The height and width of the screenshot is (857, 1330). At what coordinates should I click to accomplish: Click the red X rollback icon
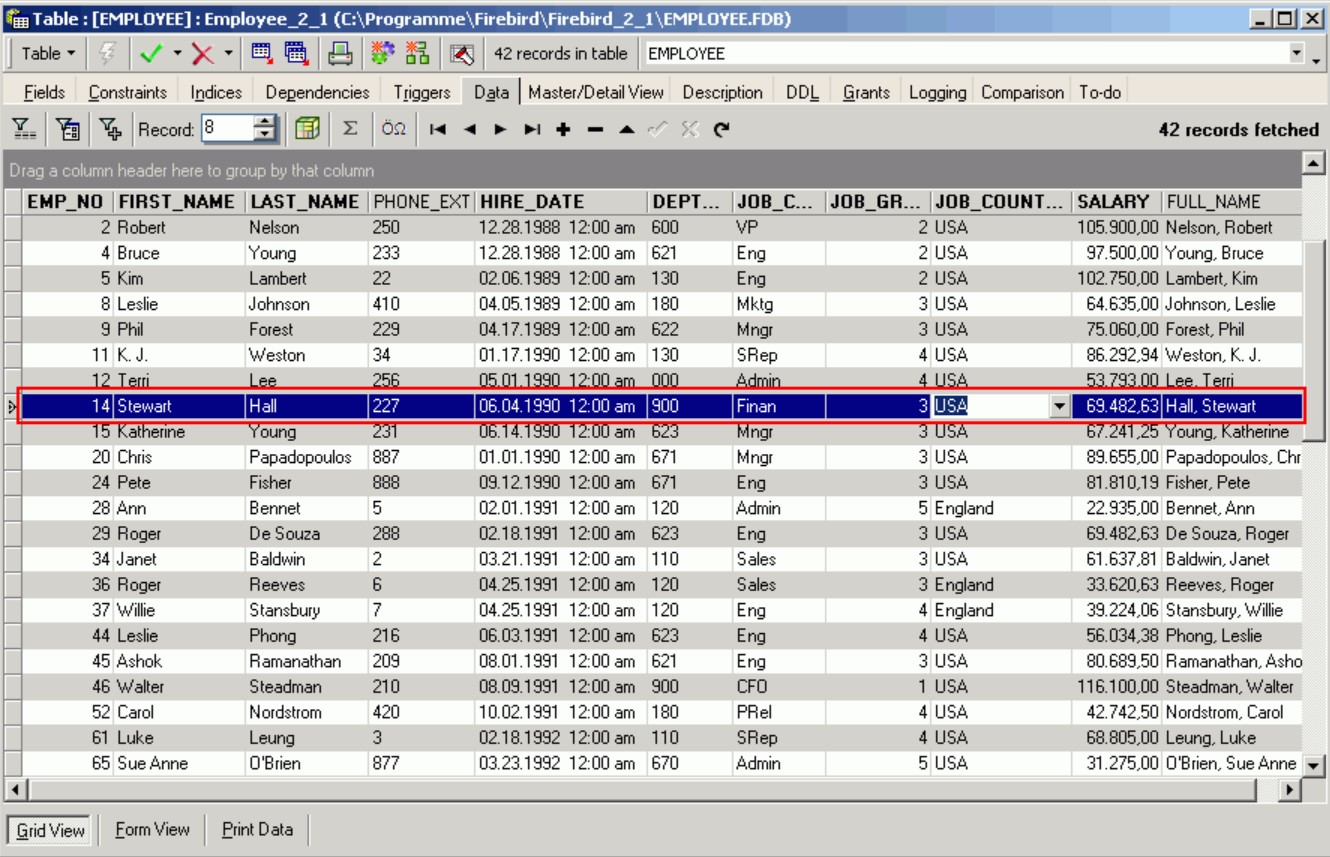coord(203,54)
